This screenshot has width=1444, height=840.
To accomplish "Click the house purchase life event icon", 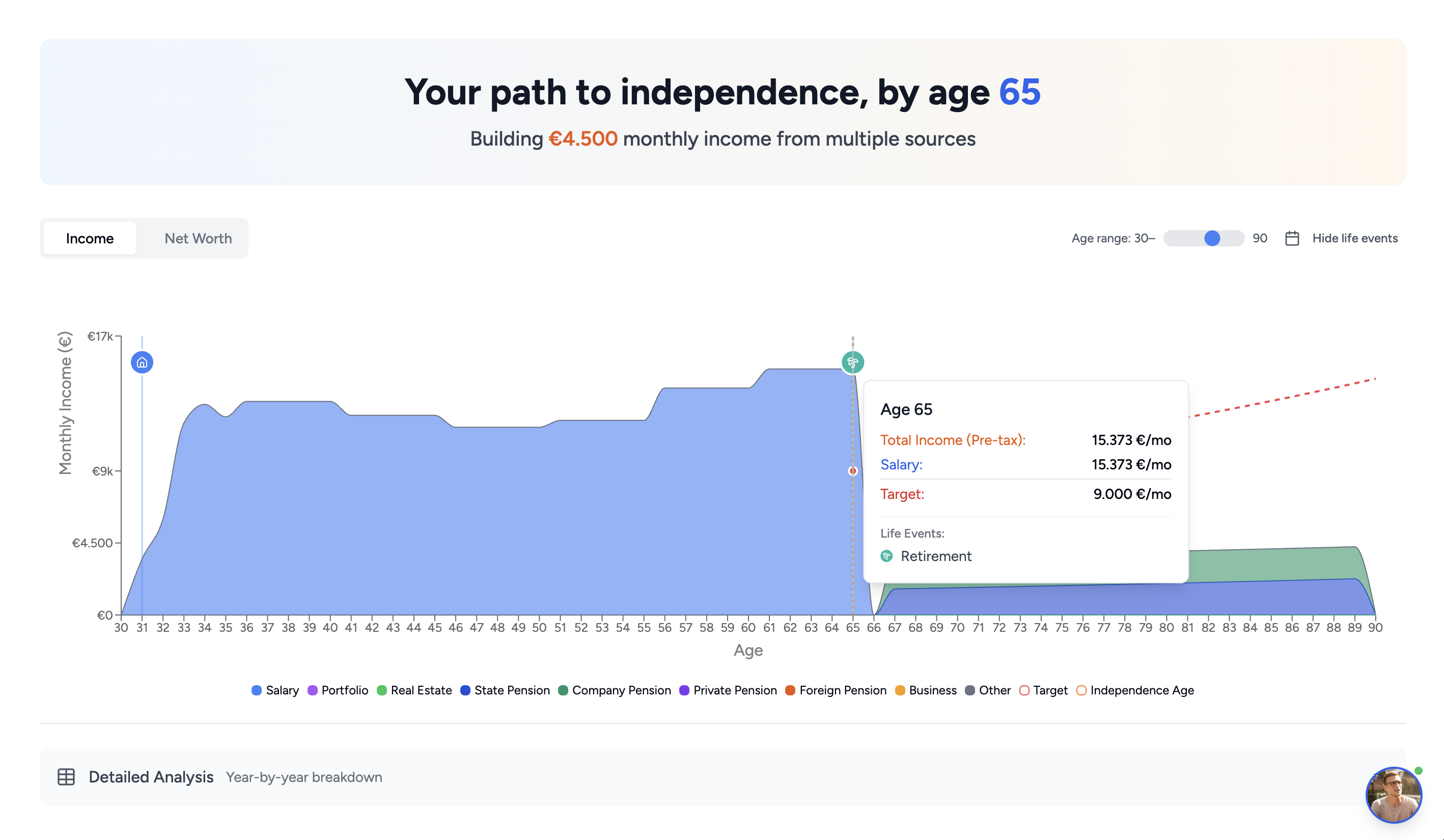I will (x=142, y=361).
